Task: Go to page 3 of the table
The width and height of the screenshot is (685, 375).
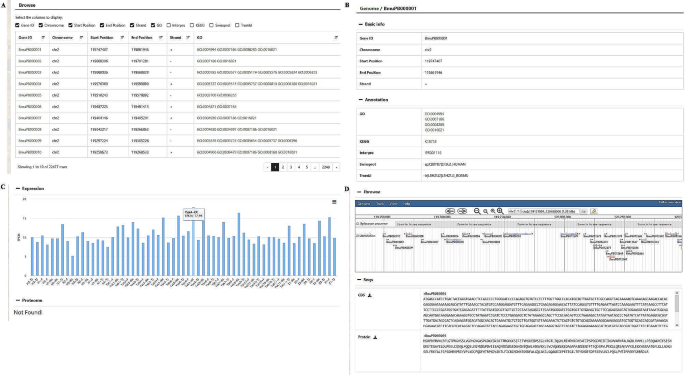Action: click(291, 167)
